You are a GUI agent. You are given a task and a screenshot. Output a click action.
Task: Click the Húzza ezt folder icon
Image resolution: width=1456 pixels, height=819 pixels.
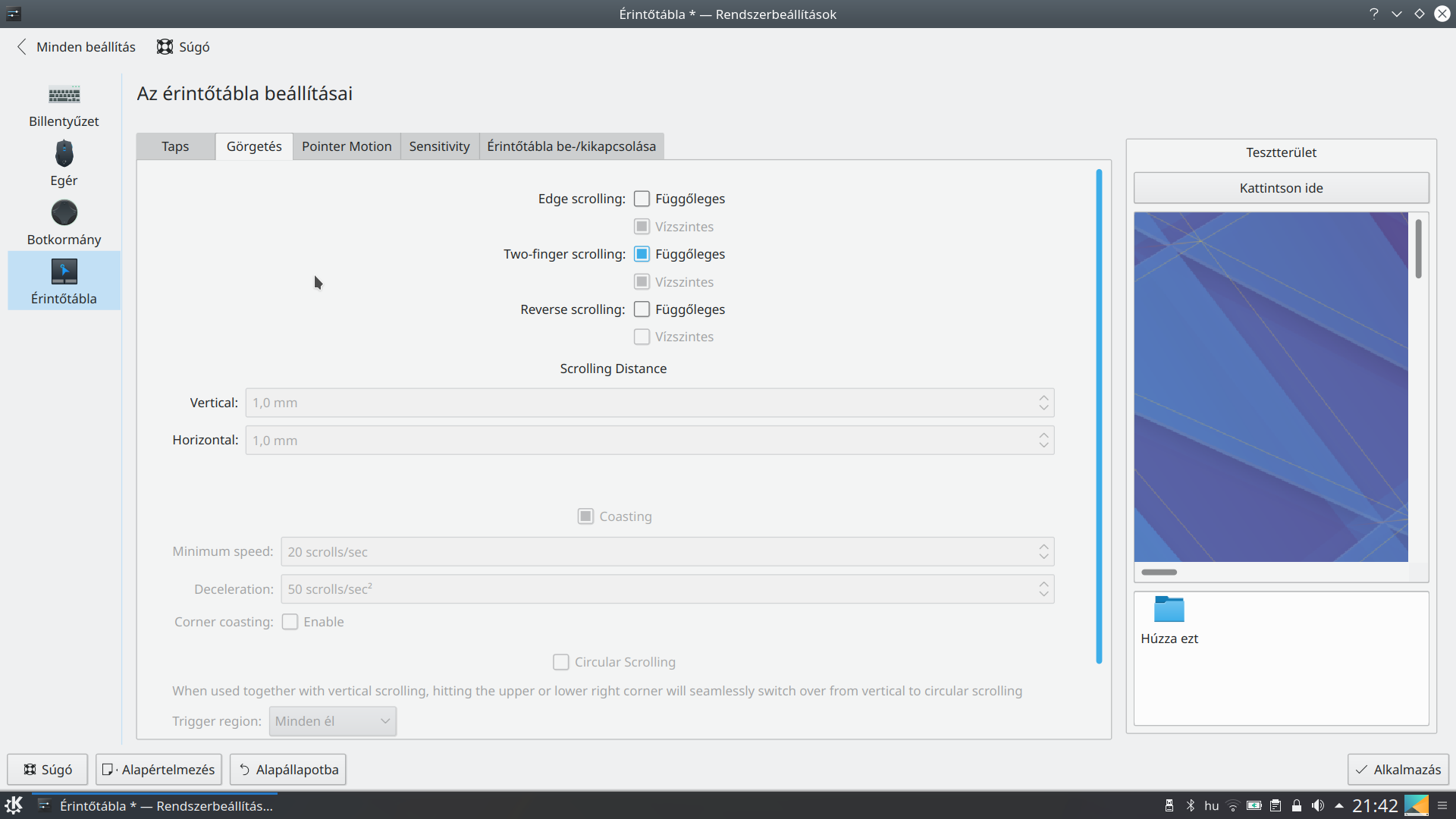click(1169, 610)
